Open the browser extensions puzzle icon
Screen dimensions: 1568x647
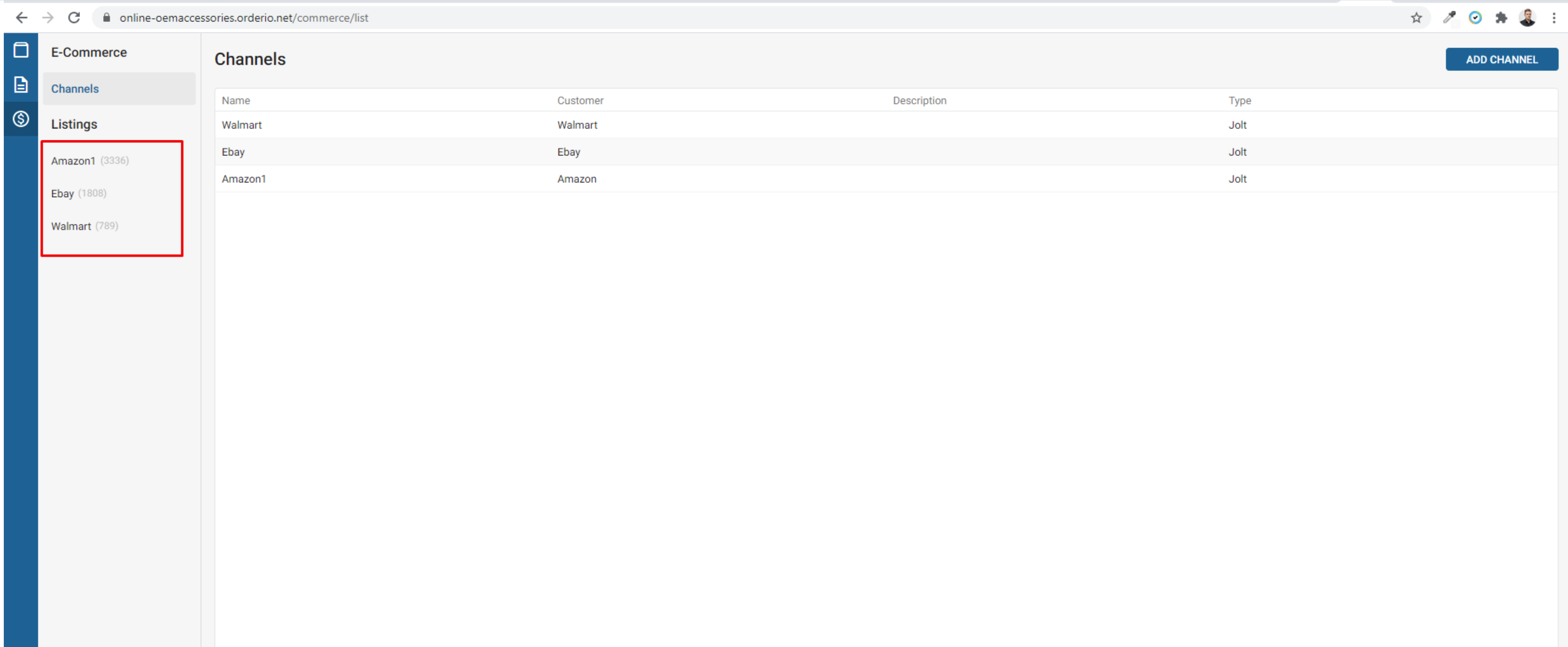click(1501, 18)
